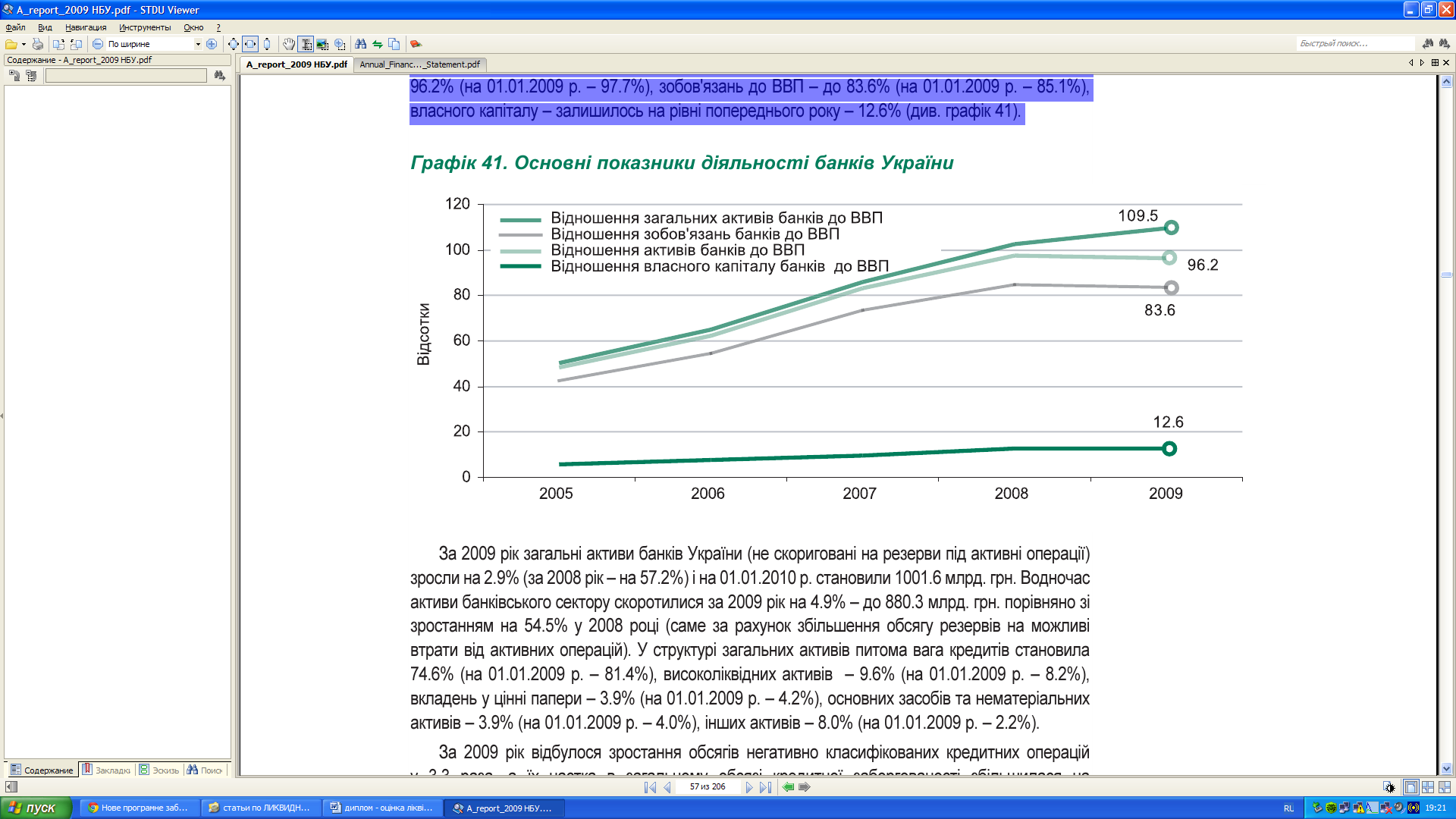Viewport: 1456px width, 819px height.
Task: Enable facing pages layout view
Action: (x=1428, y=787)
